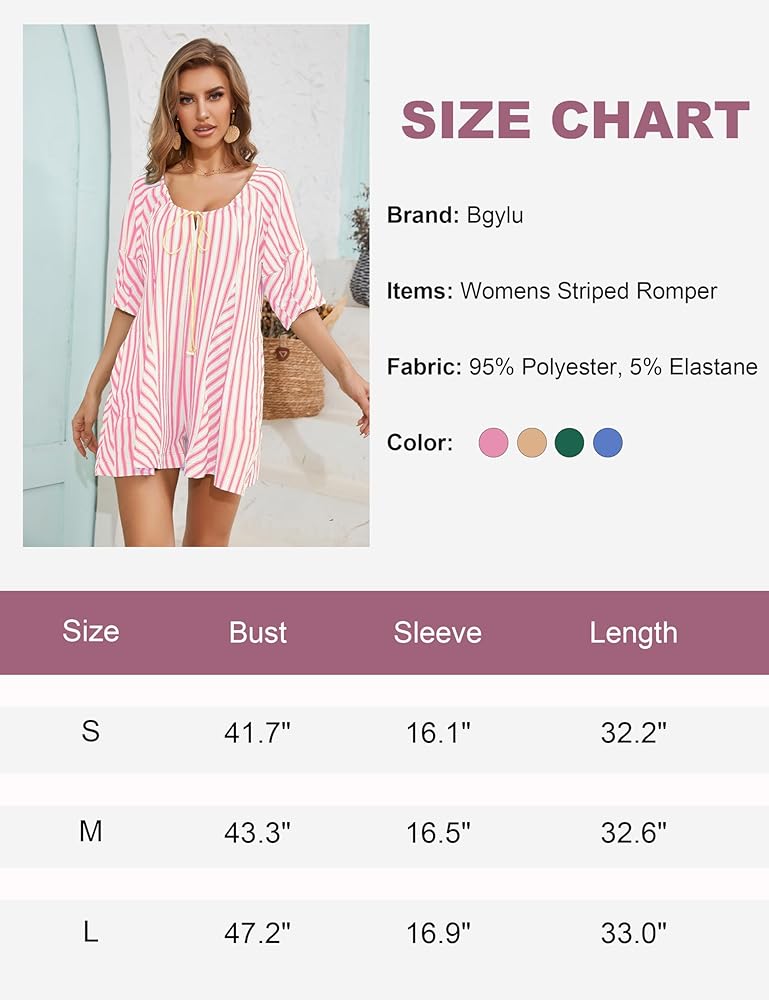Viewport: 769px width, 1000px height.
Task: Click the striped romper model photo
Action: pos(196,285)
